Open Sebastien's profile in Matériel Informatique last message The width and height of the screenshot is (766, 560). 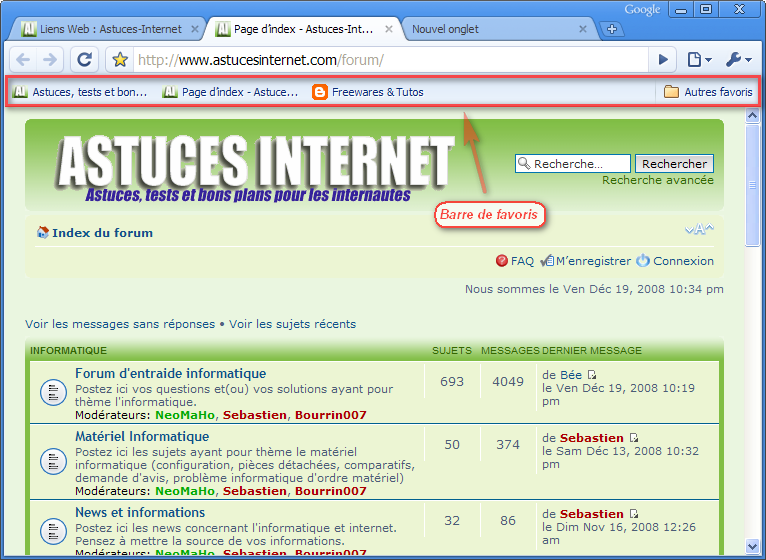click(x=592, y=438)
